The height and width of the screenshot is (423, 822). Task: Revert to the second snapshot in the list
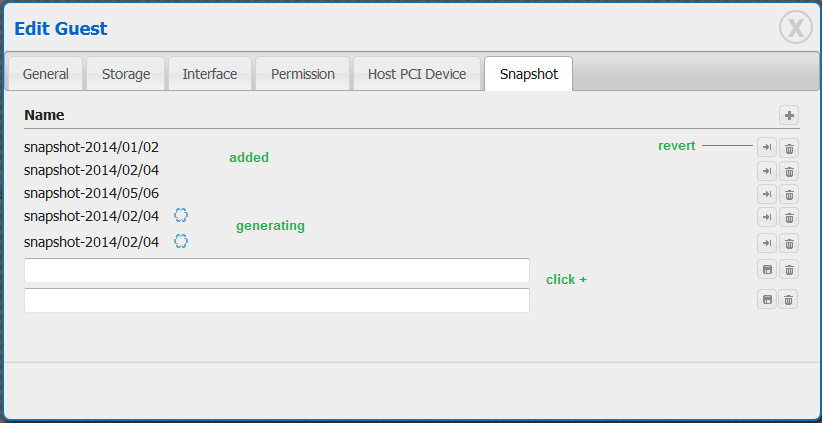click(767, 171)
